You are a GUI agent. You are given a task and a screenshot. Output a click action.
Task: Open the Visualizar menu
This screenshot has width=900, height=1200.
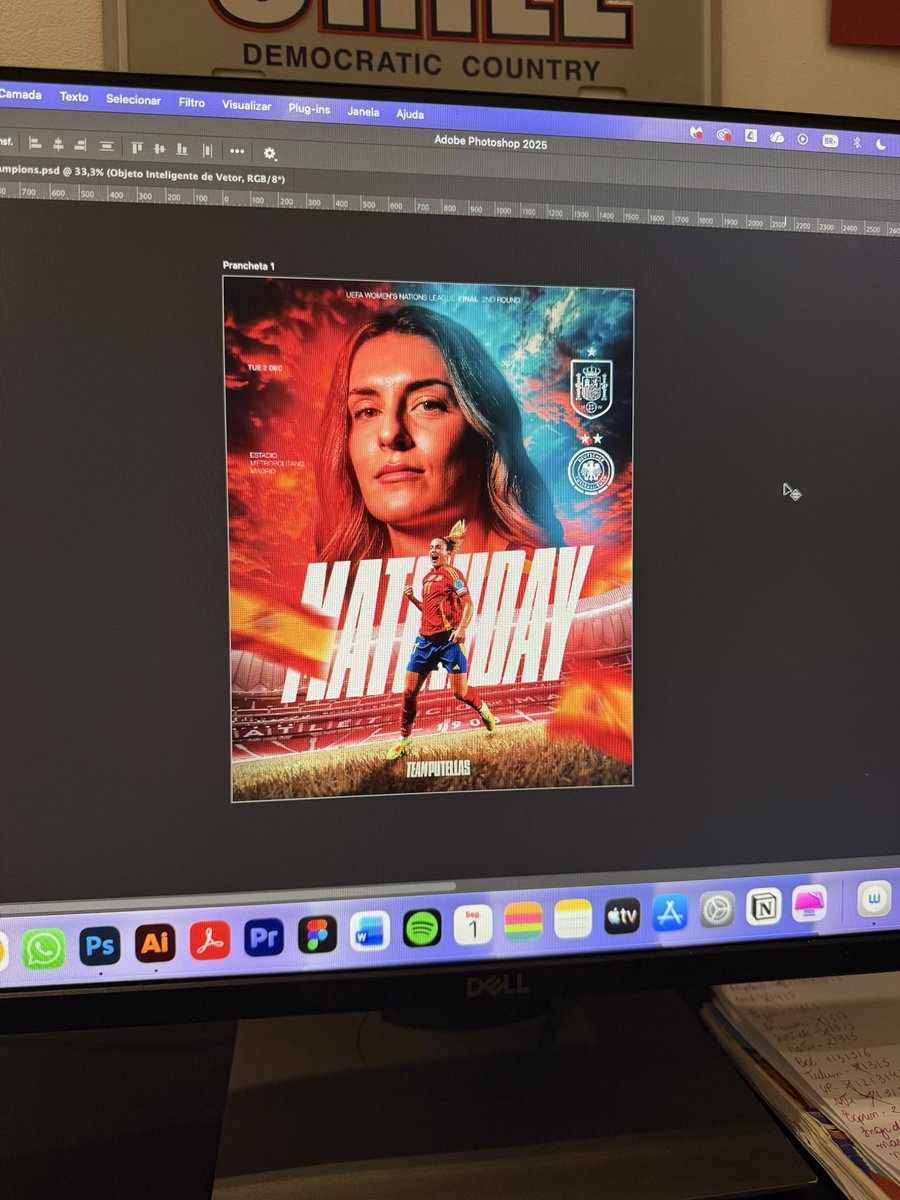click(x=246, y=105)
